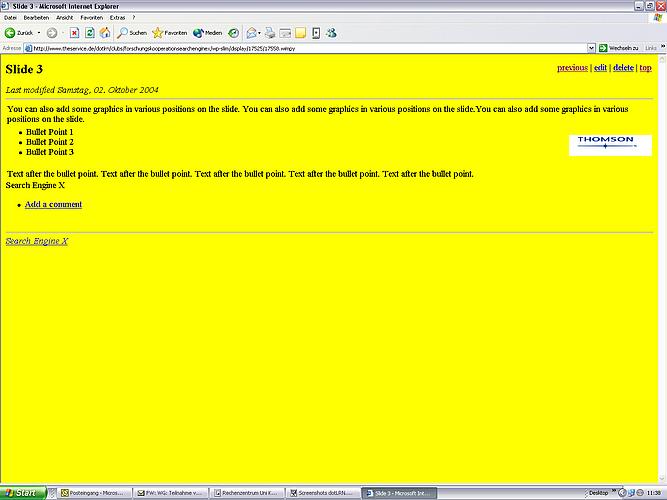Expand the Links toolbar chevron
The width and height of the screenshot is (667, 500).
point(662,48)
